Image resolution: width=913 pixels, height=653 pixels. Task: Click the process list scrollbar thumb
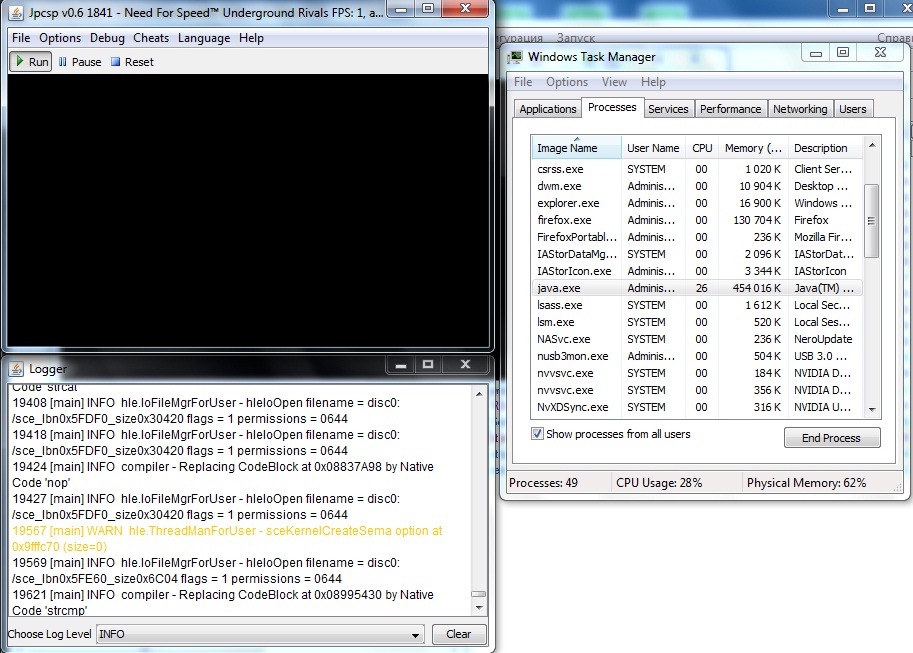(x=872, y=221)
